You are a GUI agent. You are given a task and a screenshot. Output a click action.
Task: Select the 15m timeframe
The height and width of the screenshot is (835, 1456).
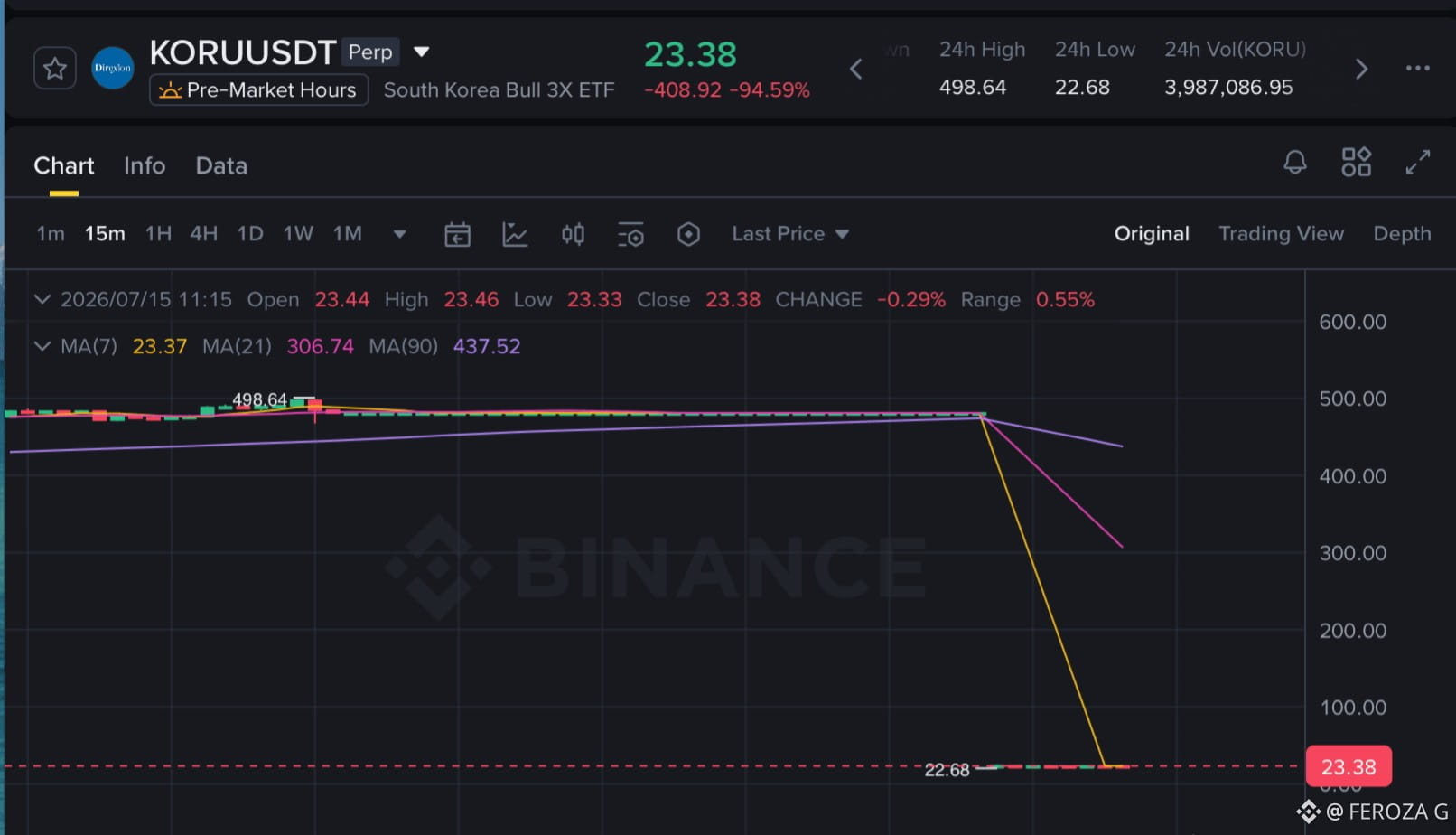[105, 234]
